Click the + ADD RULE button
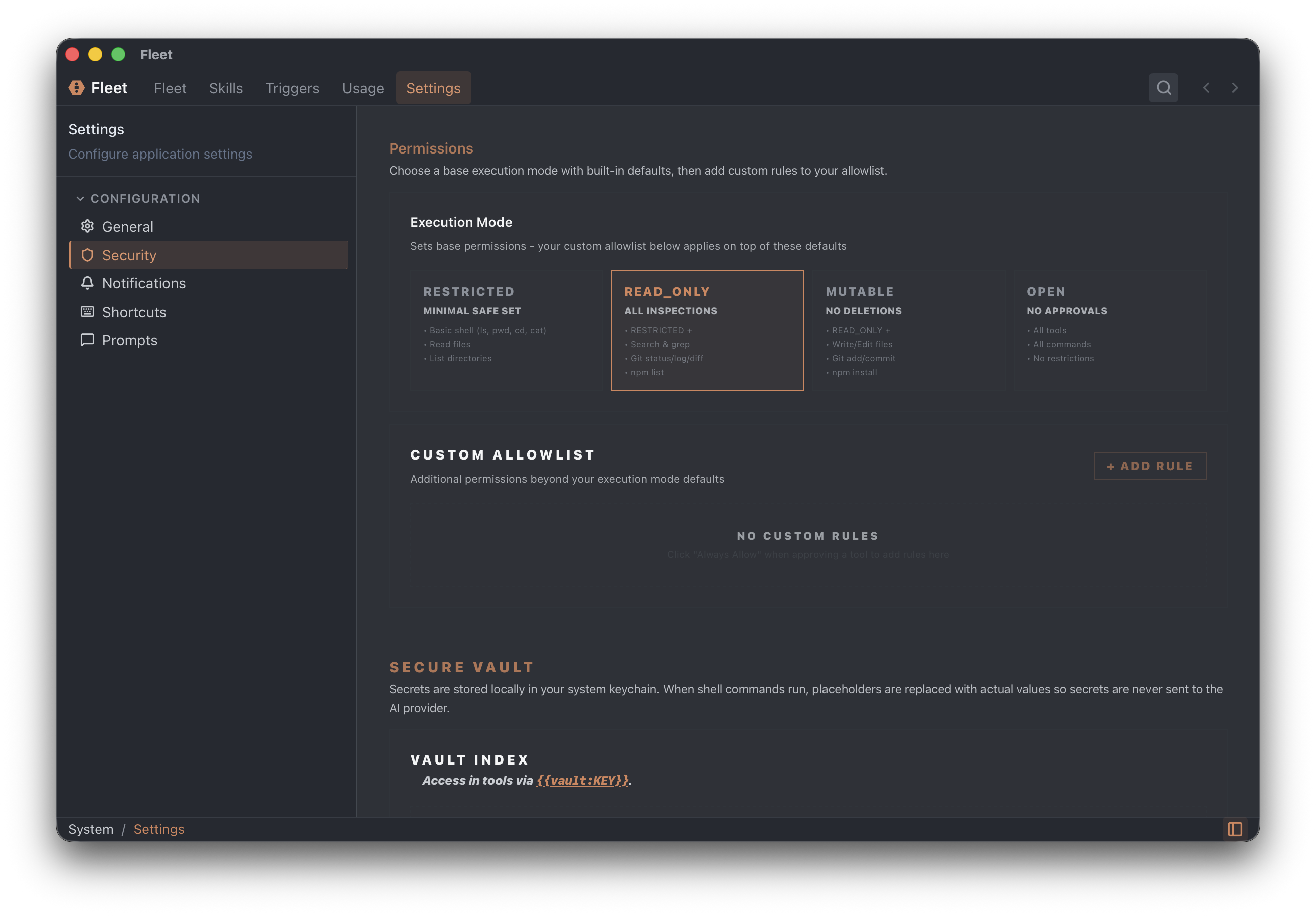 (x=1149, y=466)
